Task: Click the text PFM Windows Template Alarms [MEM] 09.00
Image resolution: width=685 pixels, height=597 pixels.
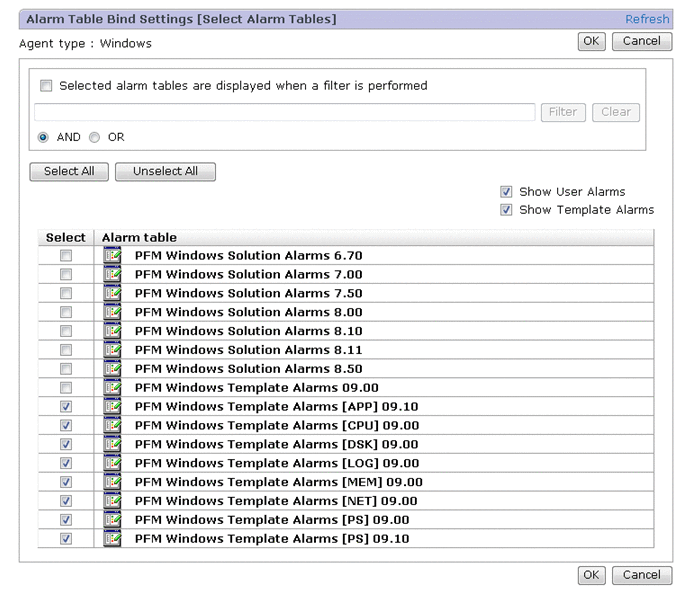Action: 279,482
